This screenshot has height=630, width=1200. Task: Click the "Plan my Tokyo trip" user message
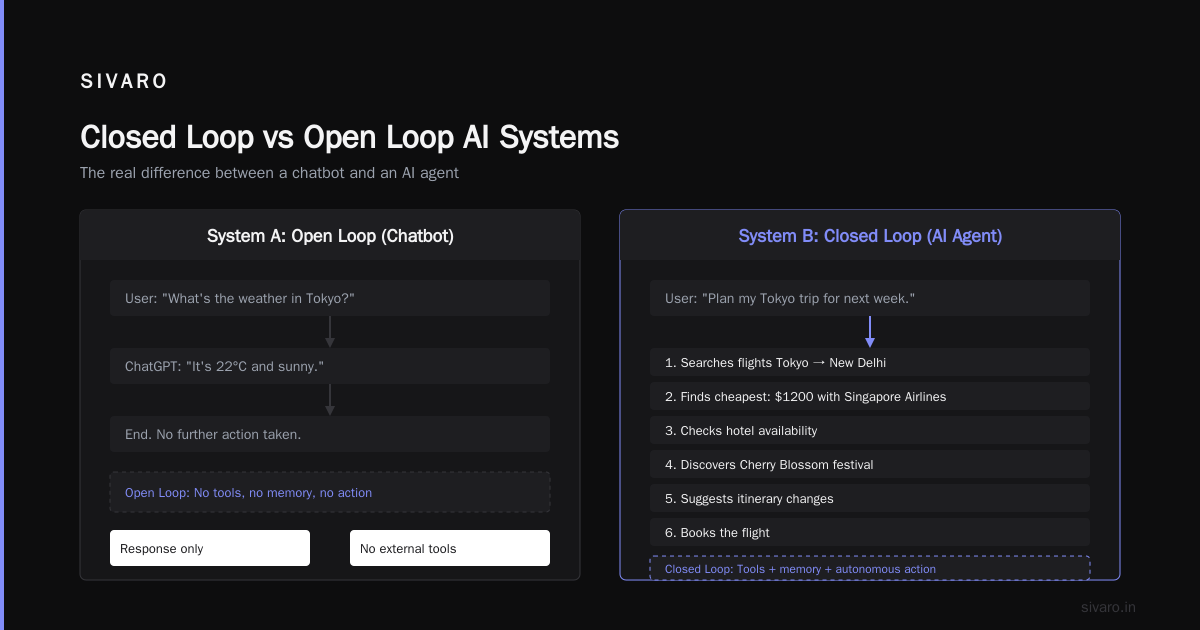[x=870, y=298]
